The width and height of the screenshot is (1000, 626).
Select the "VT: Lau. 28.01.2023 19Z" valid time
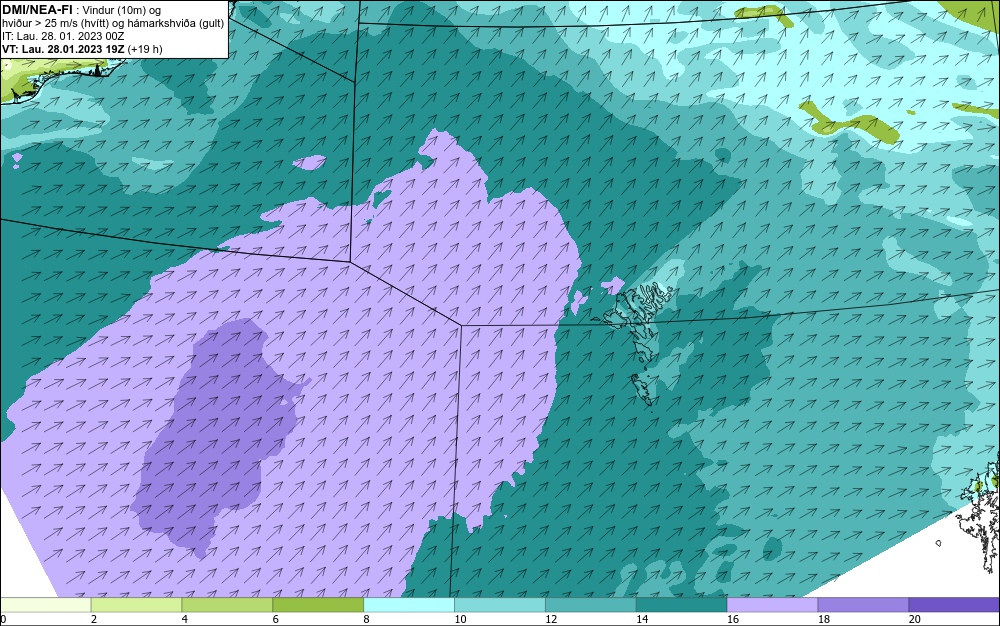pyautogui.click(x=63, y=49)
